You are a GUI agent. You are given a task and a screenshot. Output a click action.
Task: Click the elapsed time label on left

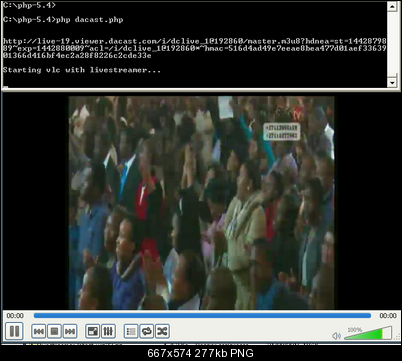(15, 315)
